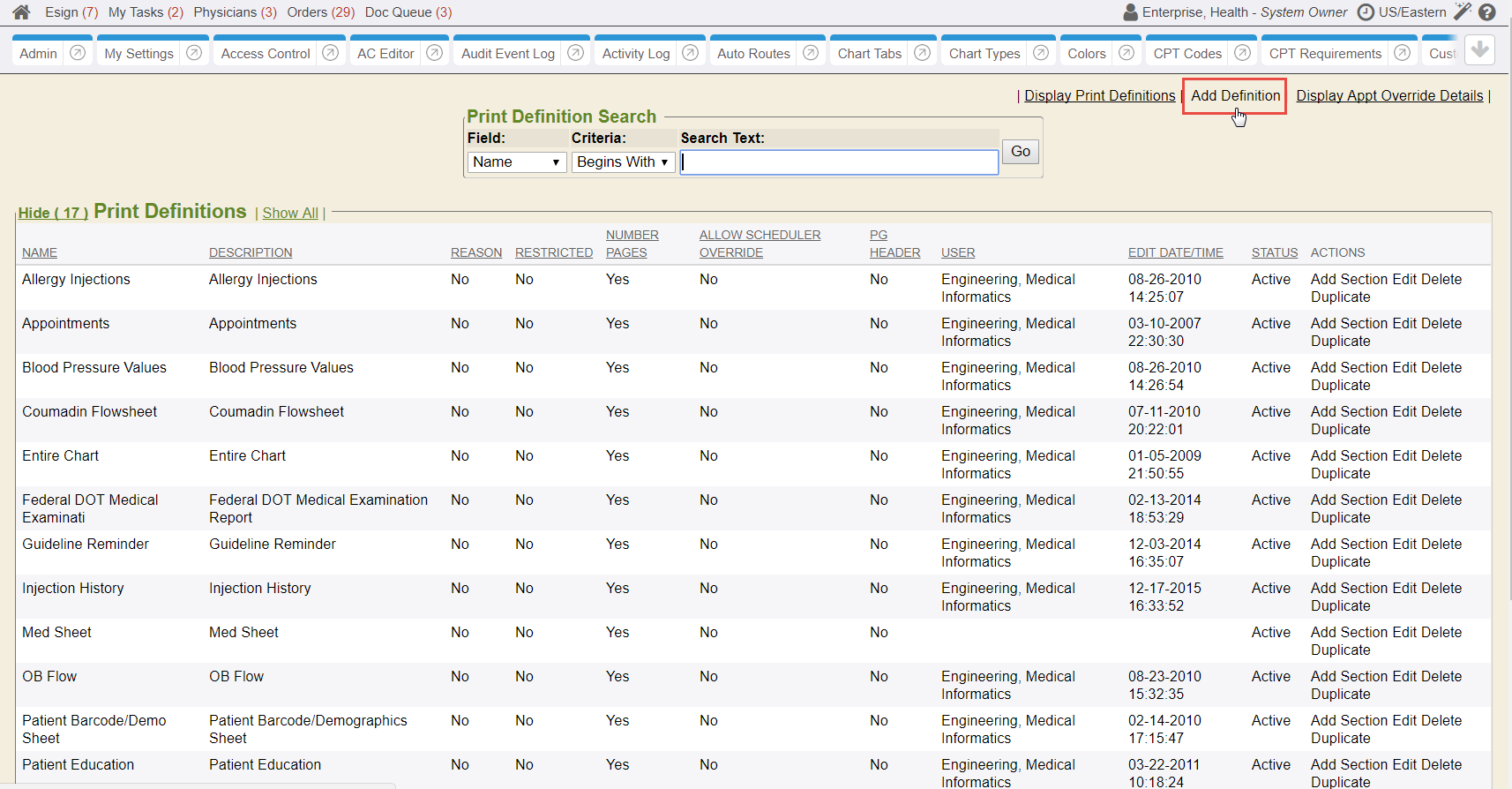Hide the Print Definitions list
Viewport: 1512px width, 789px height.
53,213
